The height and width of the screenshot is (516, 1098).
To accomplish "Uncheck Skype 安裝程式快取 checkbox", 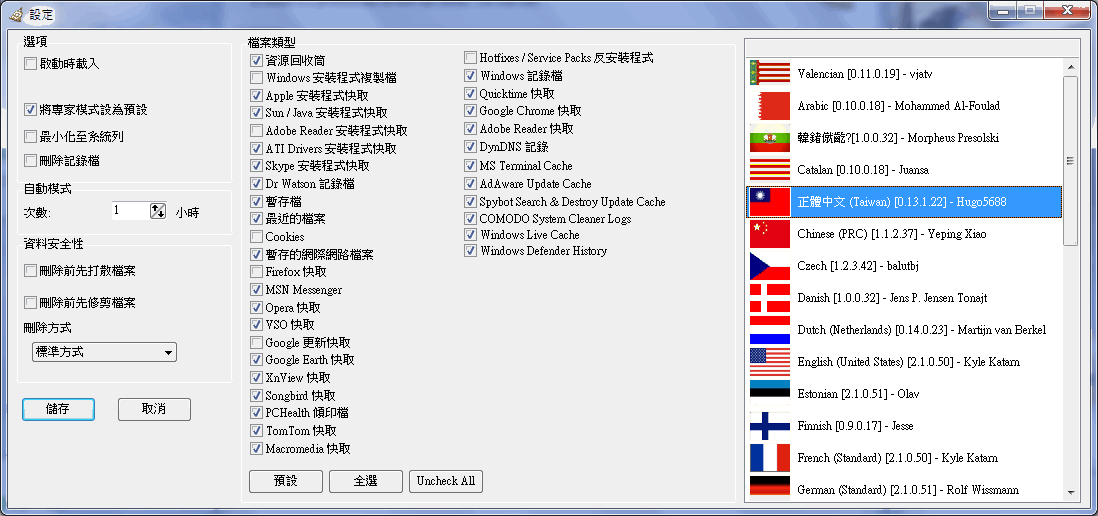I will (x=256, y=166).
